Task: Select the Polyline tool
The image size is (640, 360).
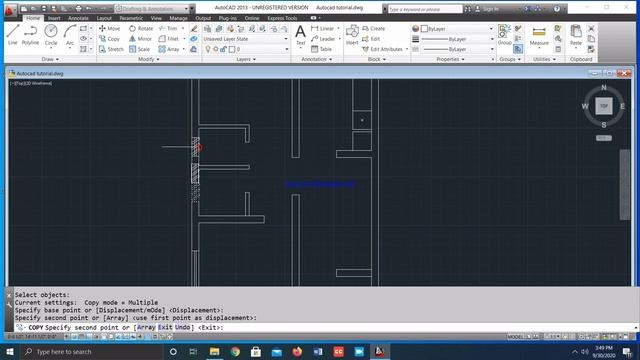Action: (x=30, y=34)
